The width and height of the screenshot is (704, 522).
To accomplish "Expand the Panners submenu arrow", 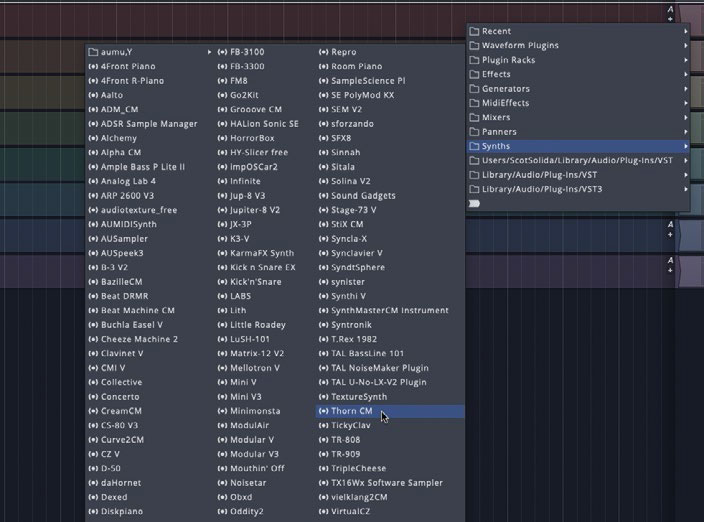I will pos(686,132).
